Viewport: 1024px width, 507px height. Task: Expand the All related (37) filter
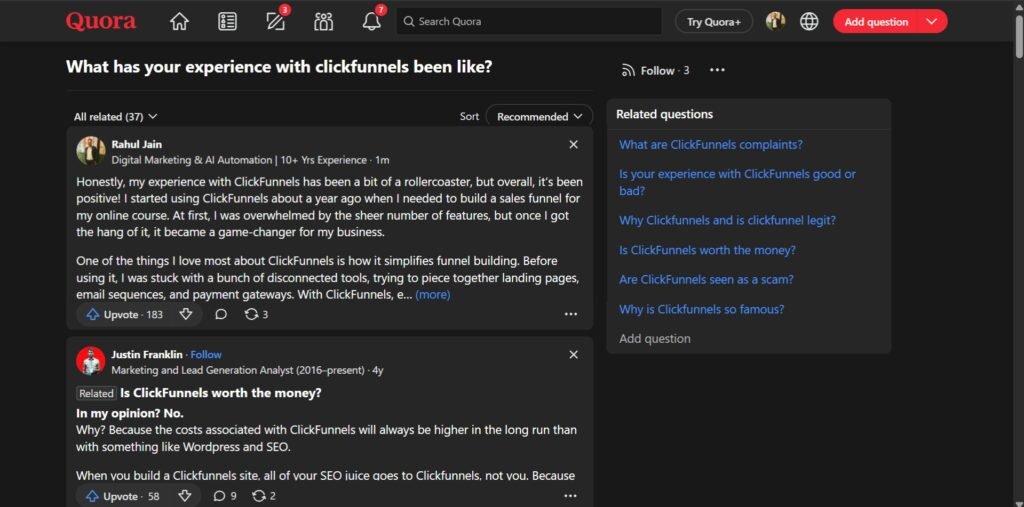pyautogui.click(x=116, y=116)
